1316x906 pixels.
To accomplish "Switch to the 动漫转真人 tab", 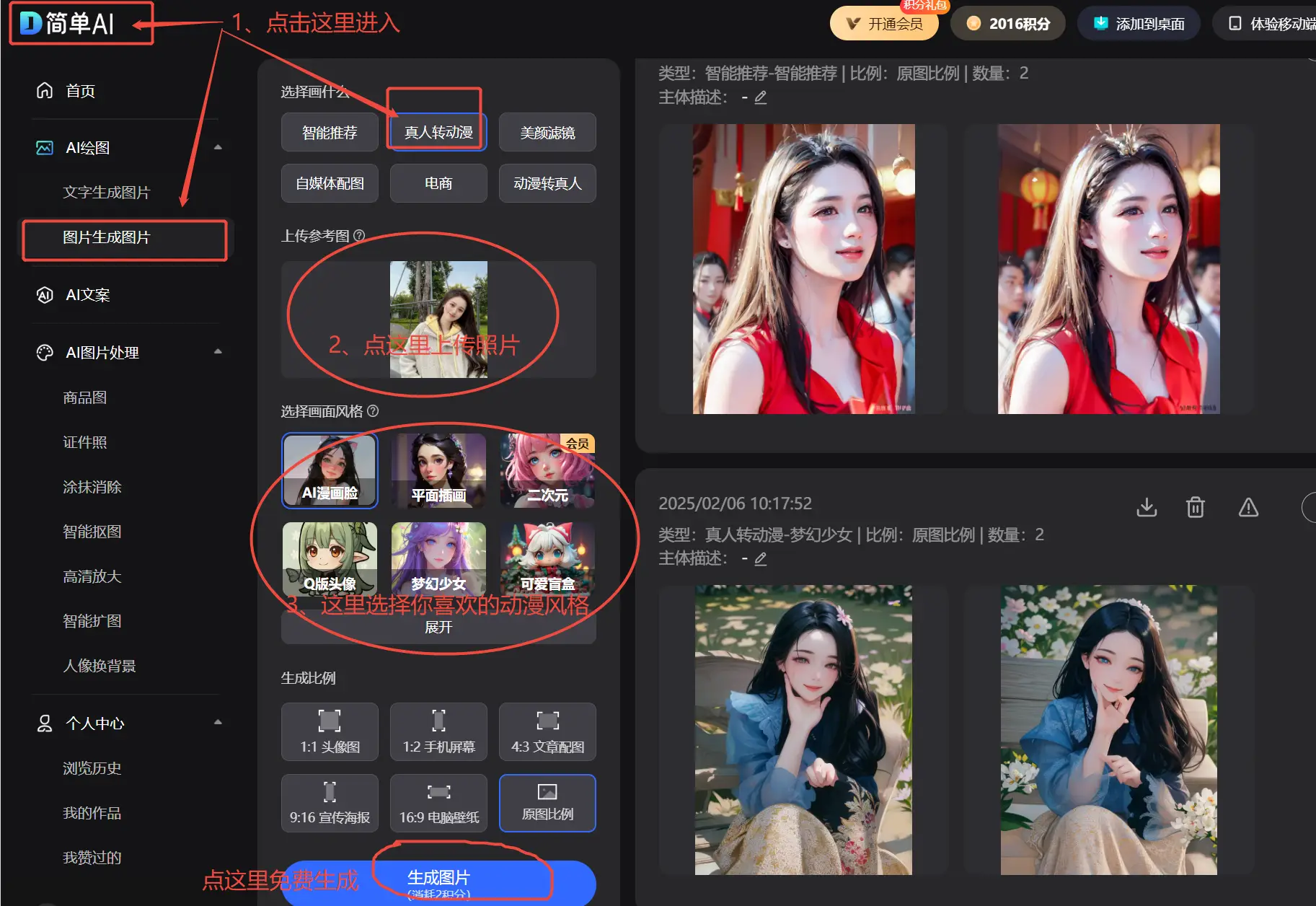I will [x=547, y=183].
